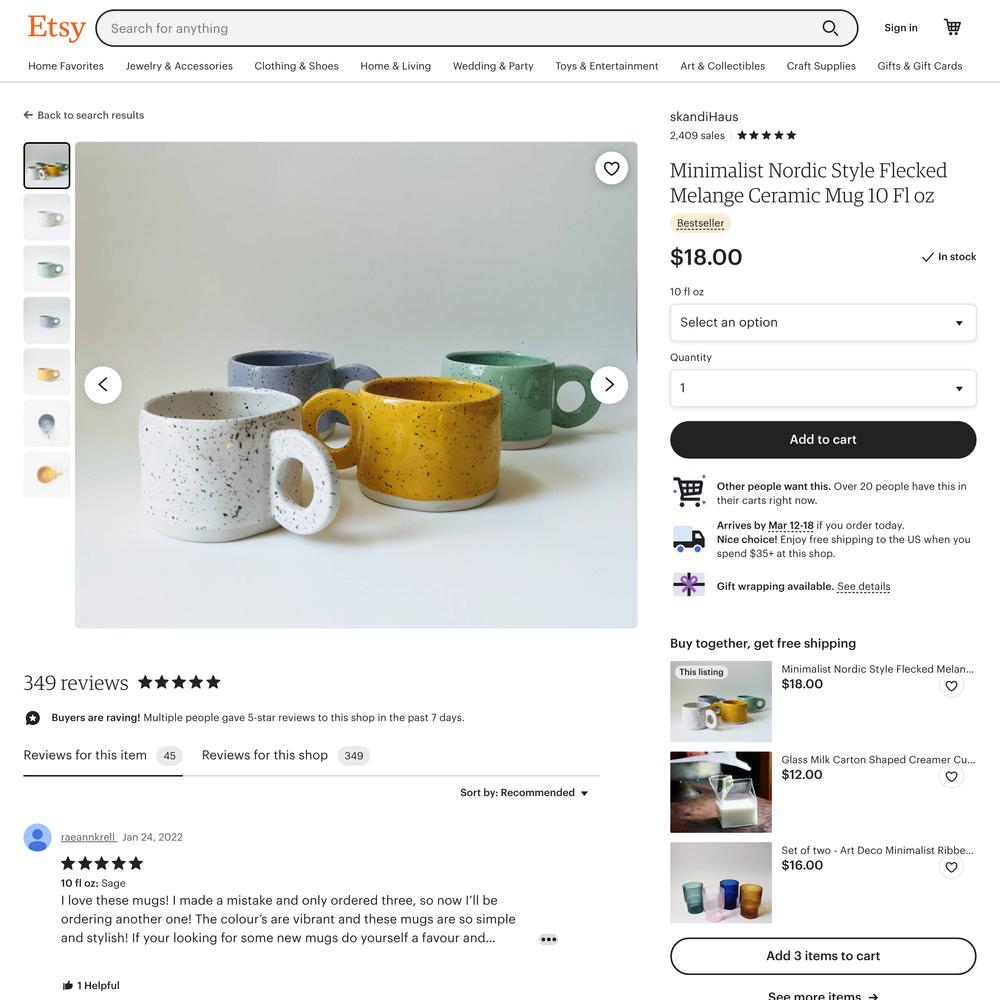Show the previous product image

click(103, 385)
